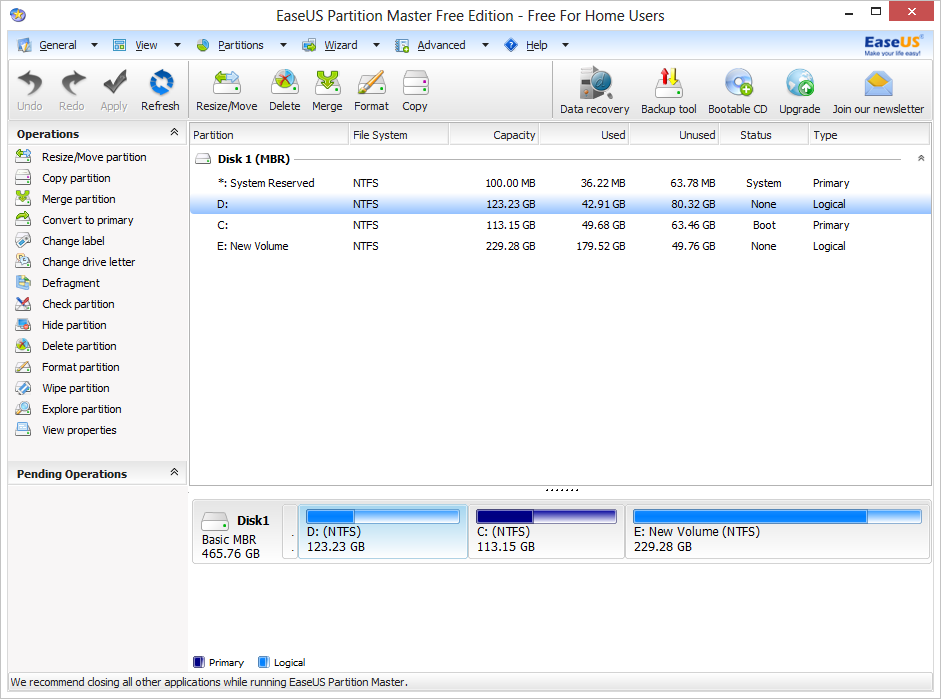Click the Defragment sidebar icon
Image resolution: width=941 pixels, height=699 pixels.
point(23,283)
